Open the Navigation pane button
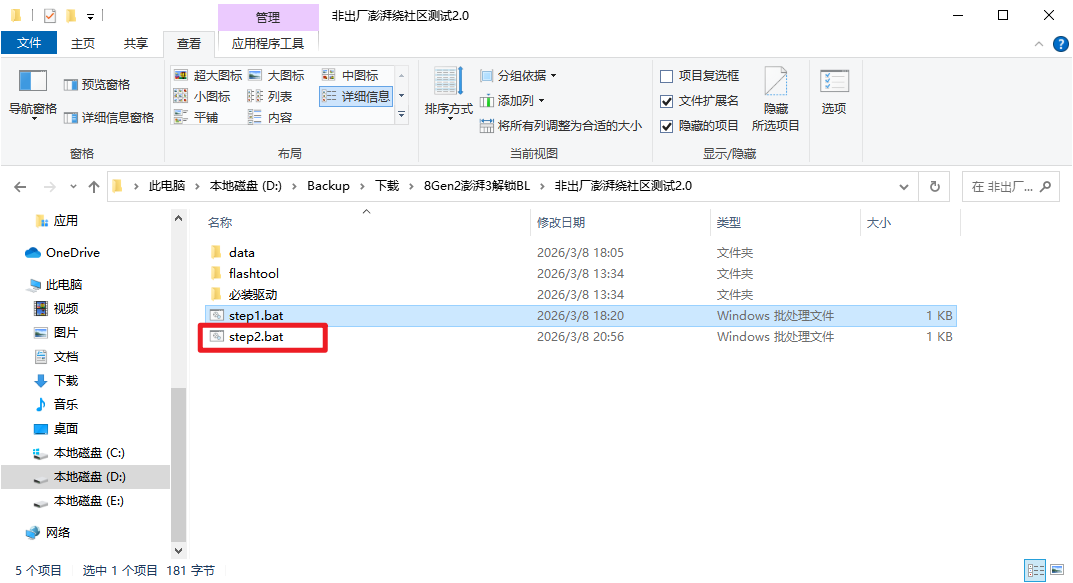 coord(32,94)
